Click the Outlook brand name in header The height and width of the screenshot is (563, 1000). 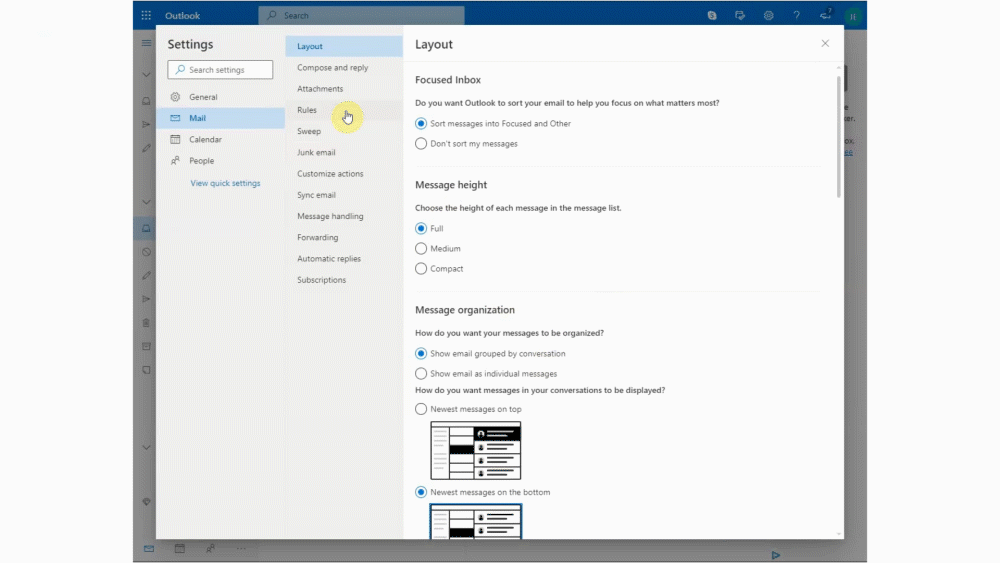[x=182, y=15]
